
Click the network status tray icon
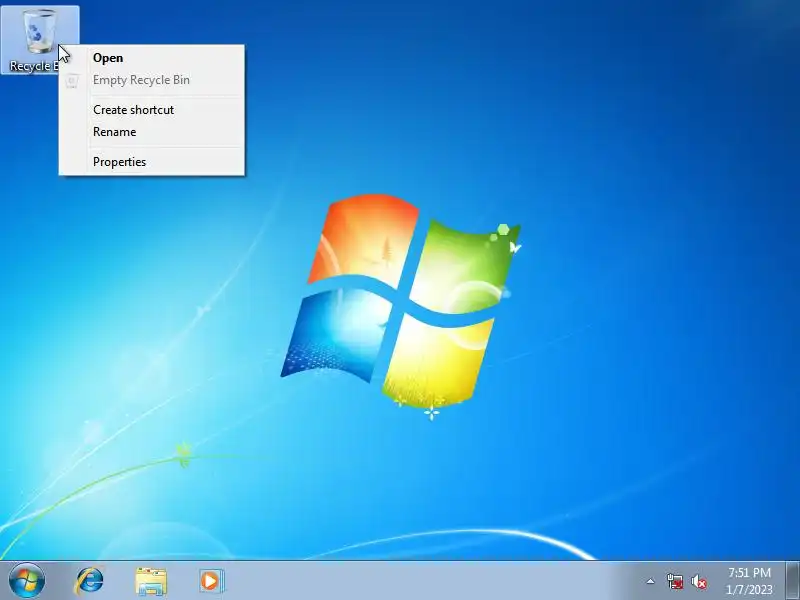pyautogui.click(x=675, y=581)
